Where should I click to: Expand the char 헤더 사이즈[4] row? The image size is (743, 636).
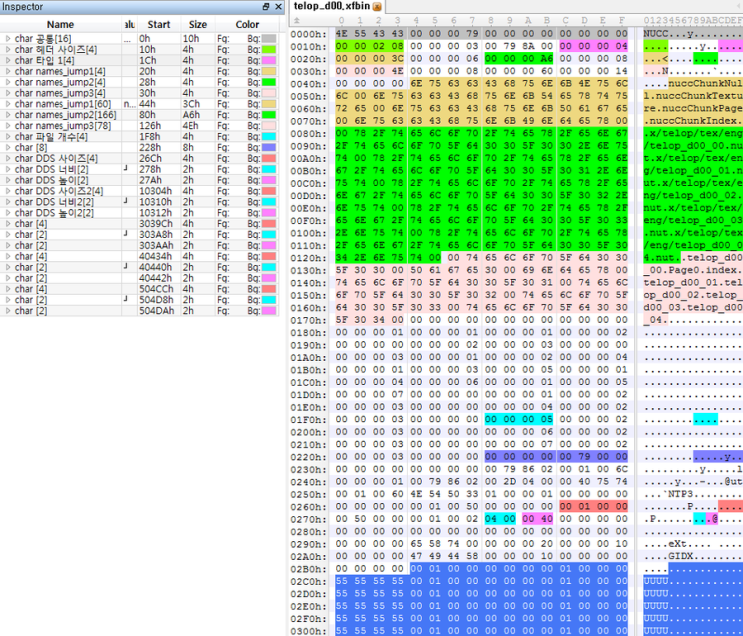click(x=8, y=49)
